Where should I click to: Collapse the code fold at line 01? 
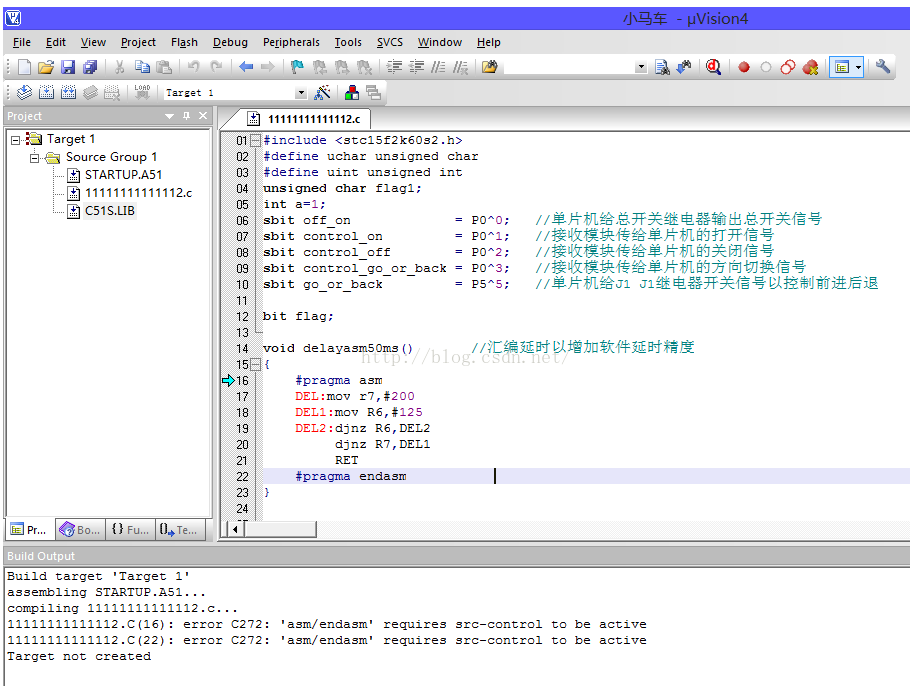255,141
